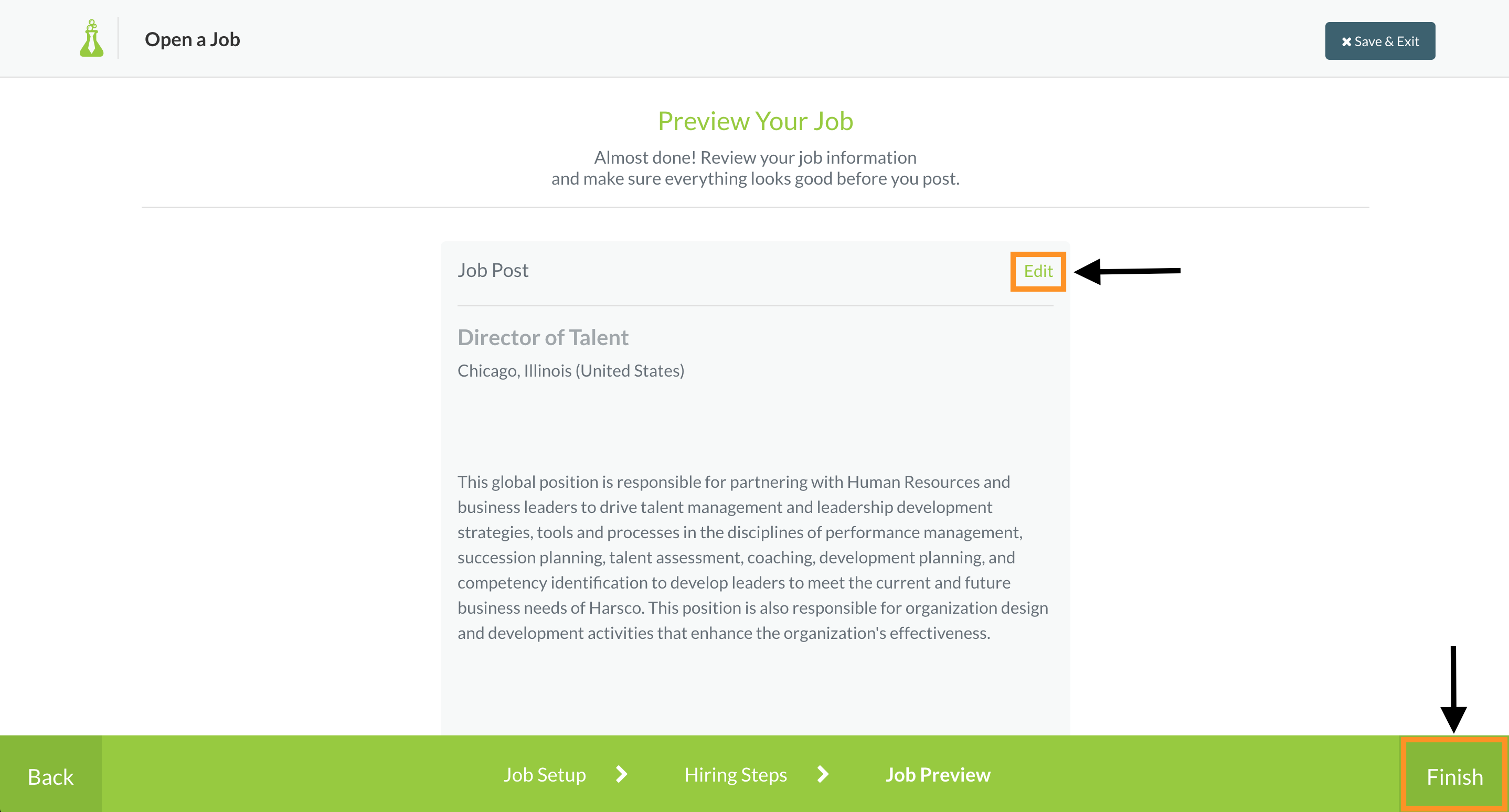Open the Job Setup step
This screenshot has width=1509, height=812.
point(544,775)
